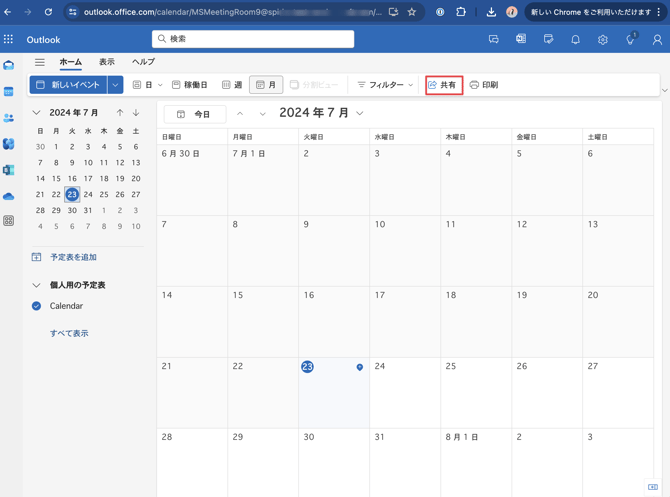Open the app launcher waffle icon
Image resolution: width=670 pixels, height=497 pixels.
[x=9, y=40]
